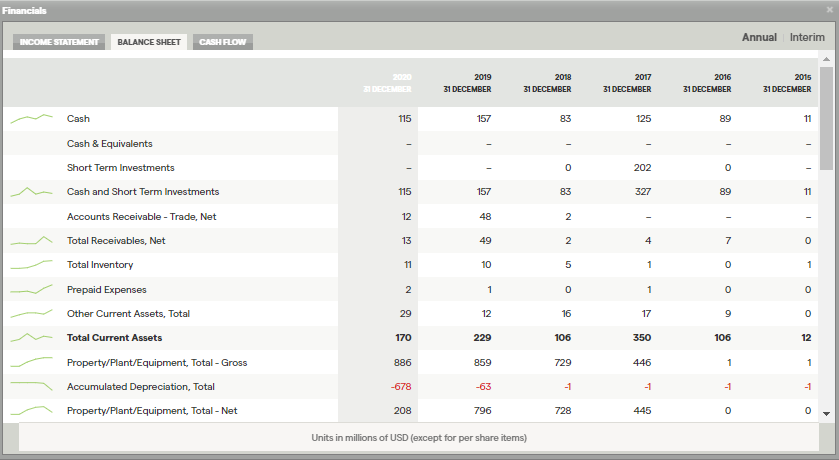Click 2020 PP&E Gross value 886
Viewport: 839px width, 460px height.
402,363
